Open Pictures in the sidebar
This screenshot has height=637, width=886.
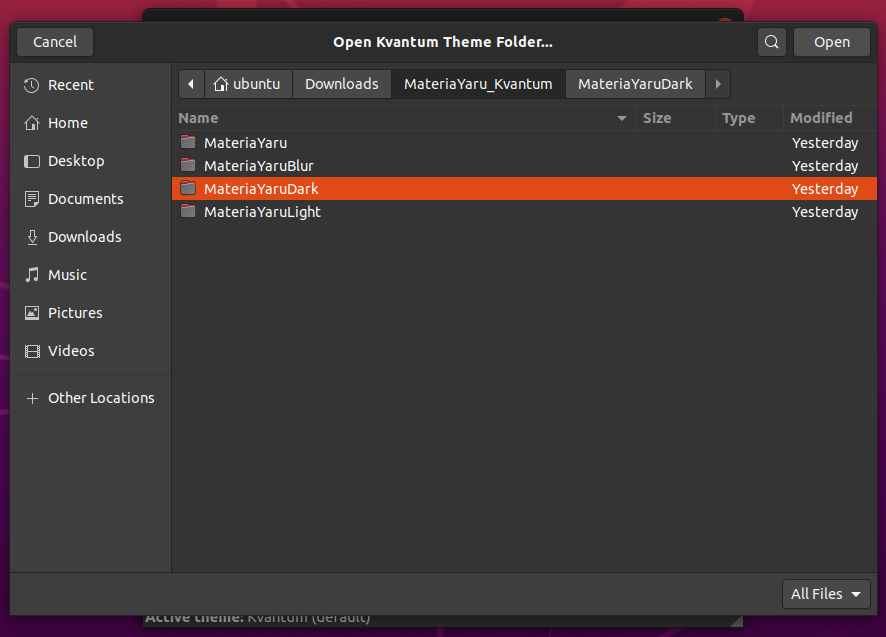[x=90, y=313]
